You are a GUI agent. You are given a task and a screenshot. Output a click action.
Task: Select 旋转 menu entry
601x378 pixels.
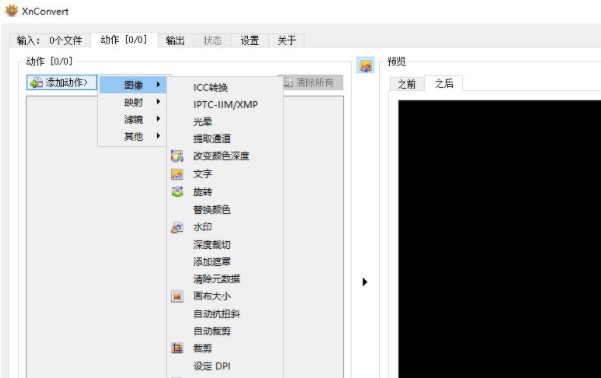[225, 192]
